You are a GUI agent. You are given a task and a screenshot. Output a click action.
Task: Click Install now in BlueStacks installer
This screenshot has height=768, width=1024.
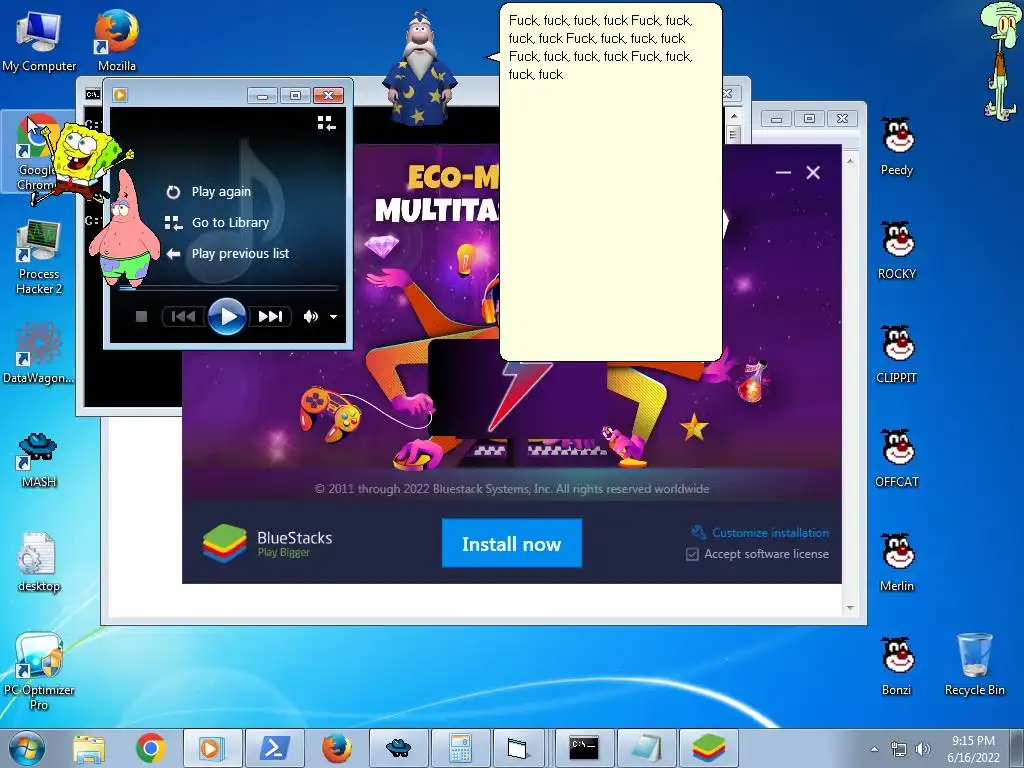[x=511, y=543]
